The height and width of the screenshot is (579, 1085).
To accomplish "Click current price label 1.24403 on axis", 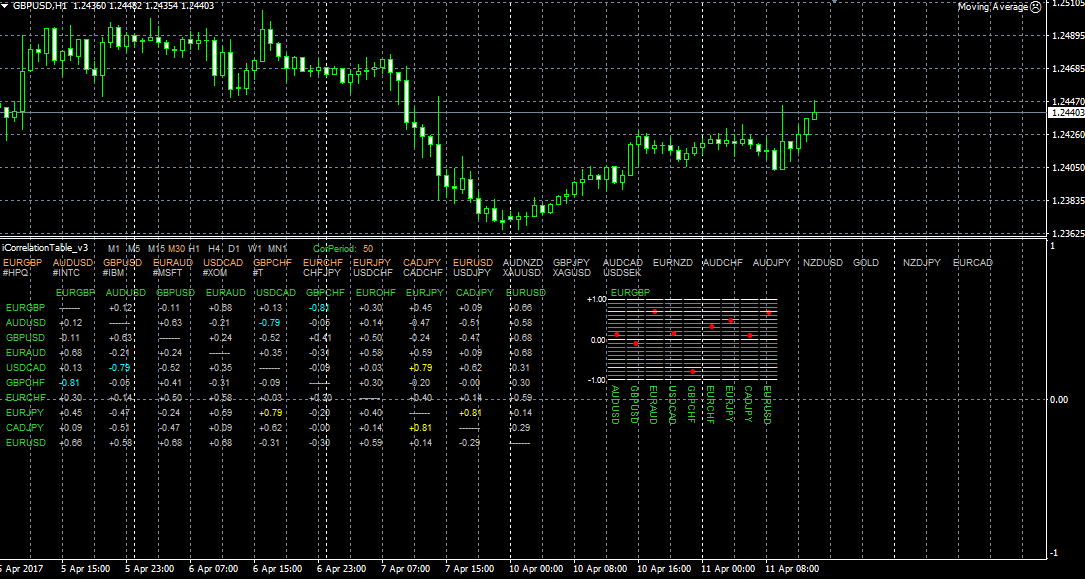I will pyautogui.click(x=1066, y=113).
